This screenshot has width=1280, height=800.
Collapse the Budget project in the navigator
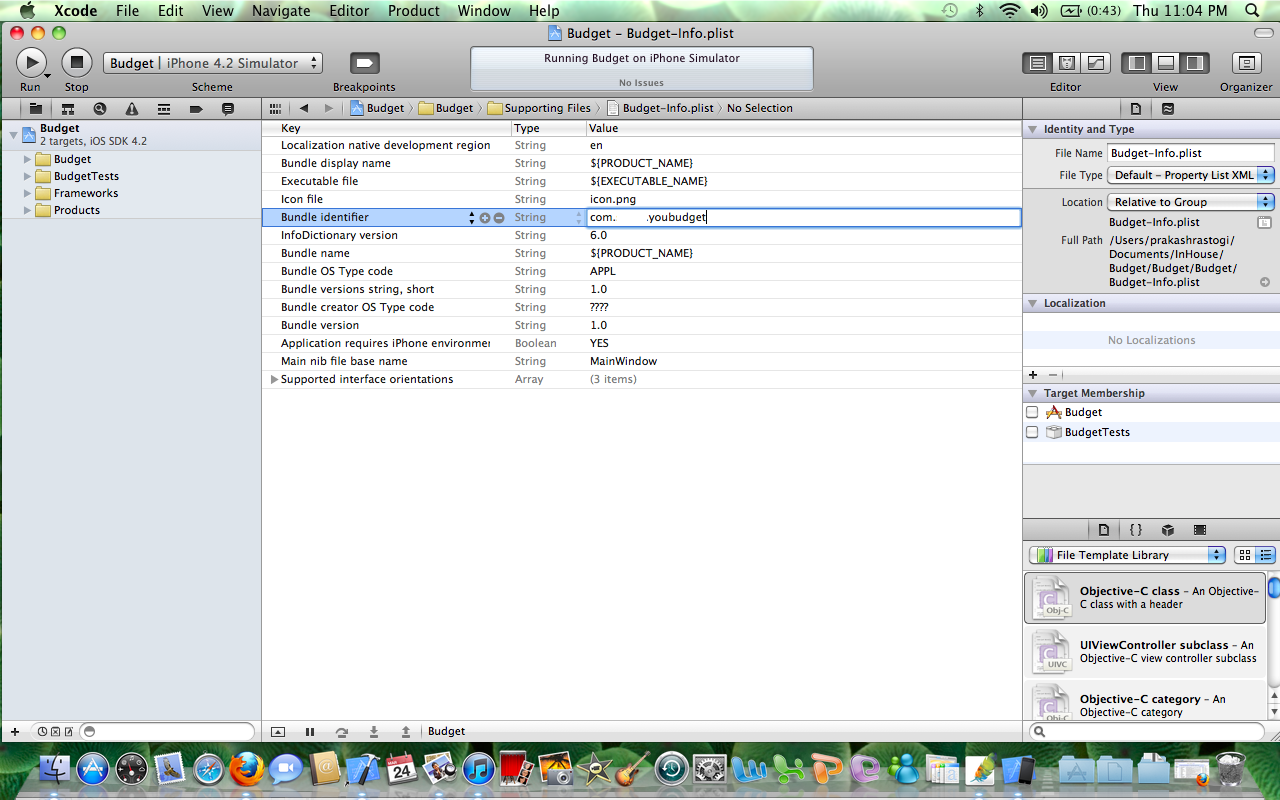click(x=13, y=134)
